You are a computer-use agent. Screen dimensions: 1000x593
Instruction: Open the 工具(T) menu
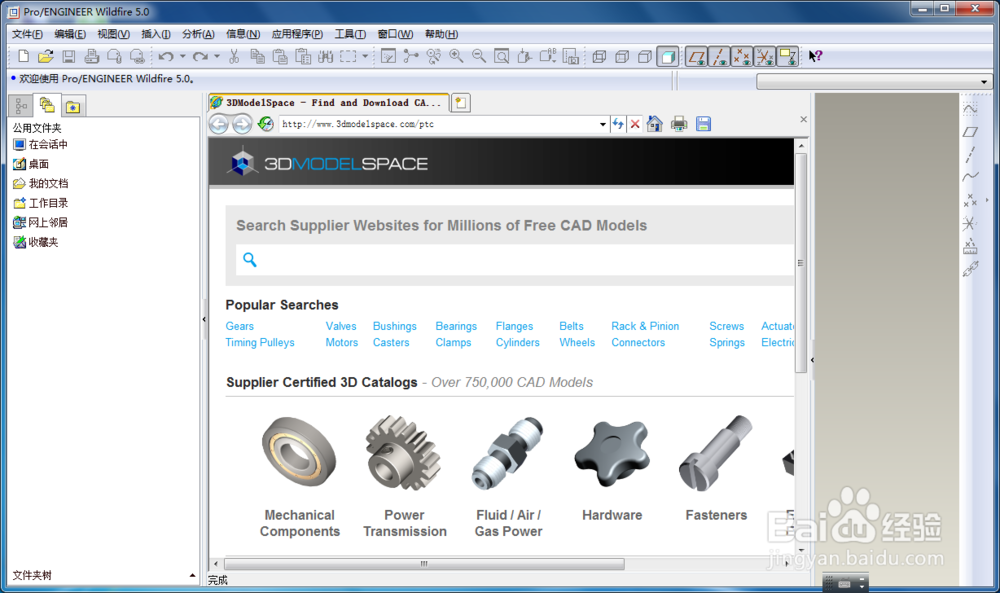coord(350,34)
